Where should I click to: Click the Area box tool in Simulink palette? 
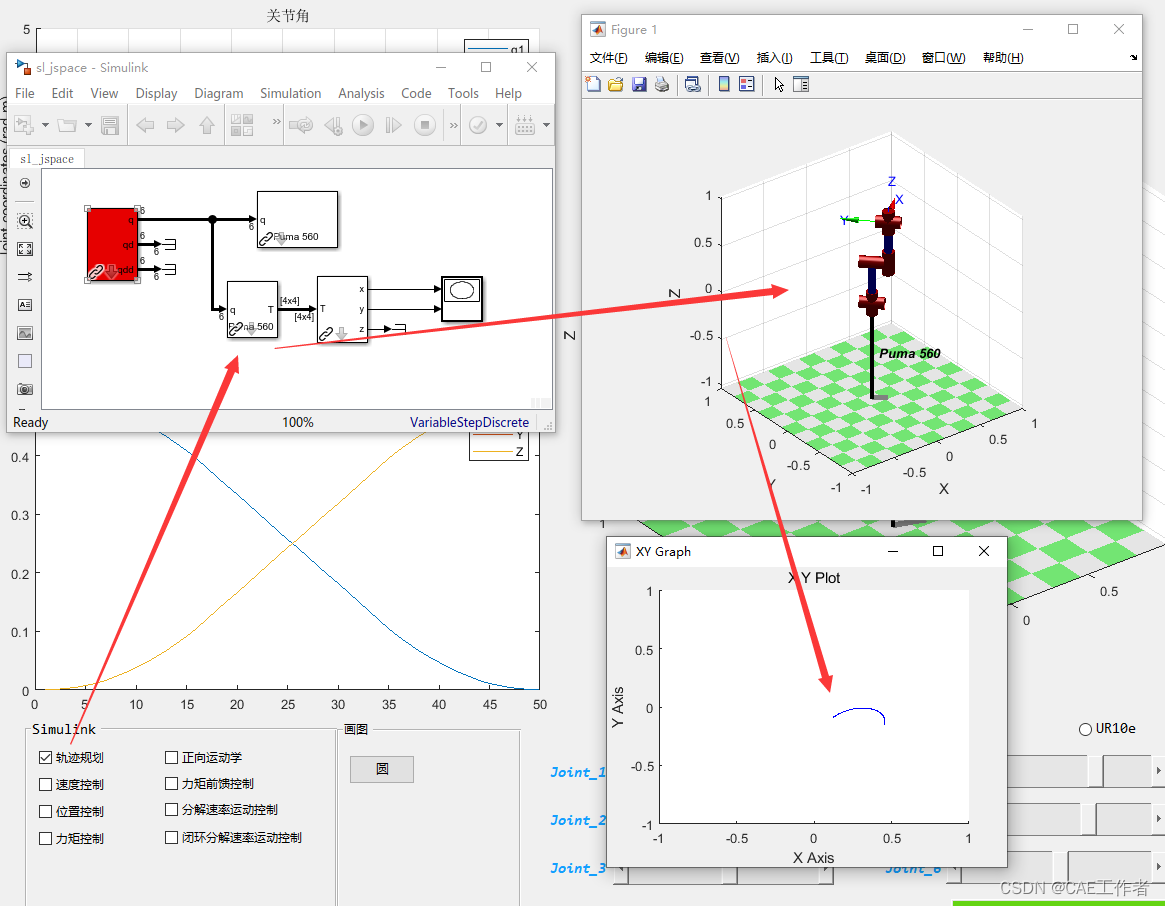(25, 361)
